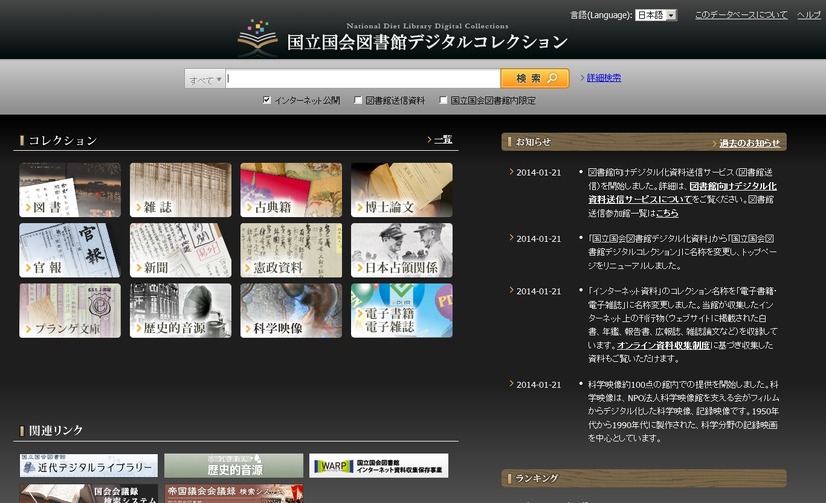The height and width of the screenshot is (503, 826).
Task: Focus the main search text field
Action: [x=362, y=78]
